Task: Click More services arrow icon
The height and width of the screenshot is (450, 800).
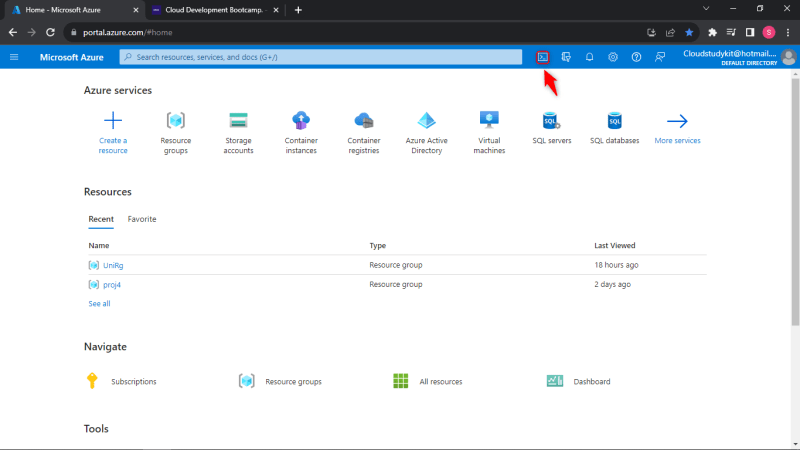Action: [x=677, y=121]
